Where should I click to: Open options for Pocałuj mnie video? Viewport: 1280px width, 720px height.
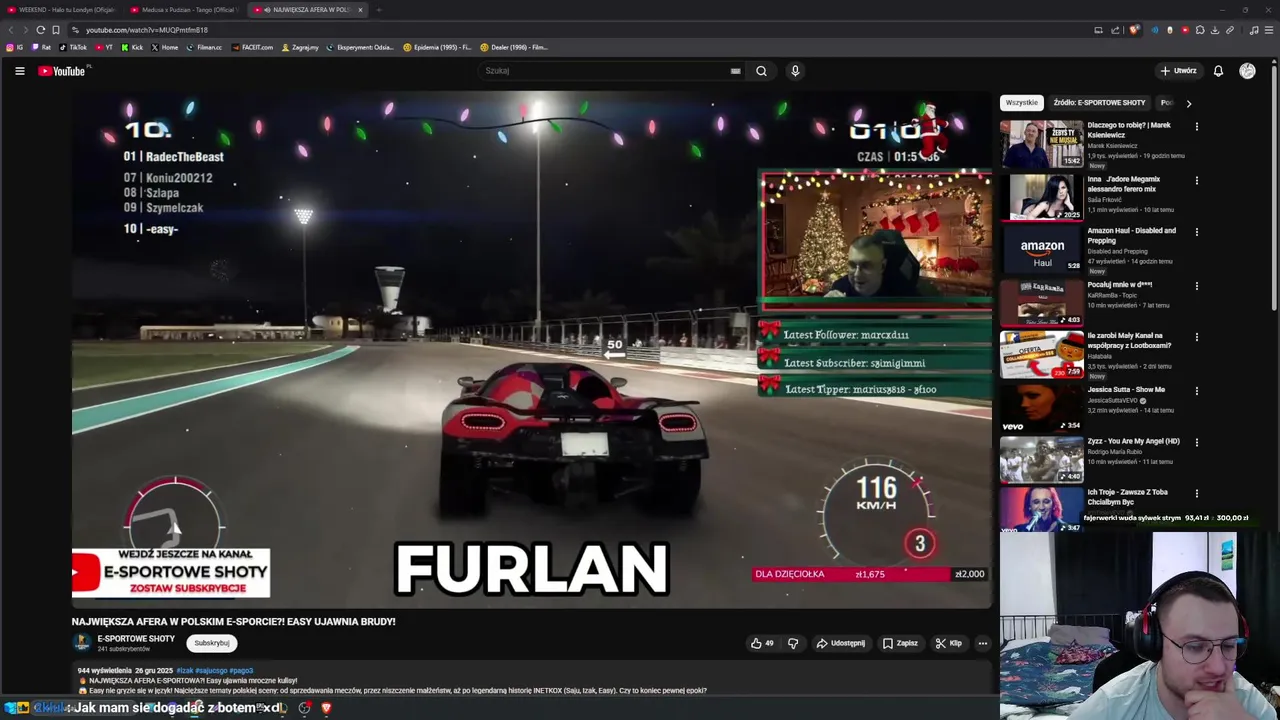pyautogui.click(x=1197, y=286)
